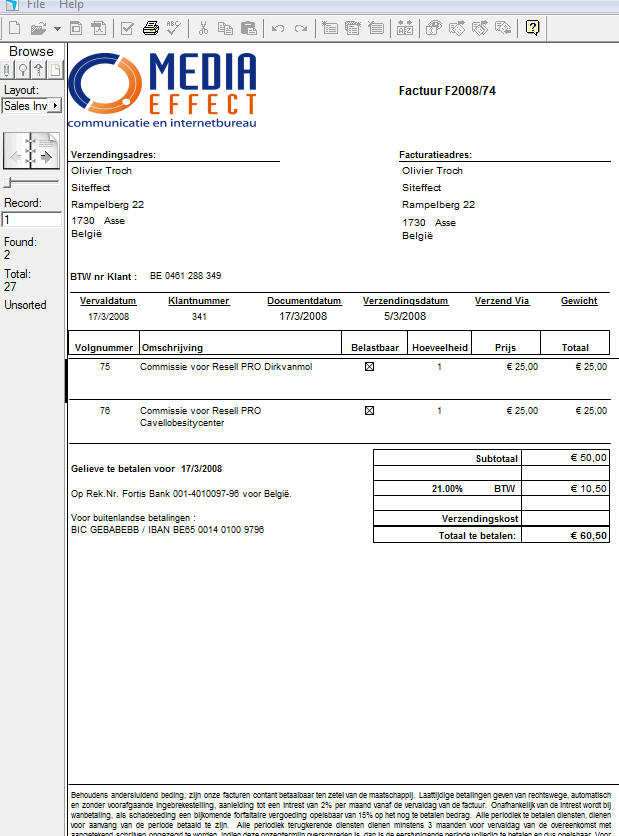The image size is (619, 836).
Task: Click the checkmark toolbar icon
Action: [x=127, y=28]
